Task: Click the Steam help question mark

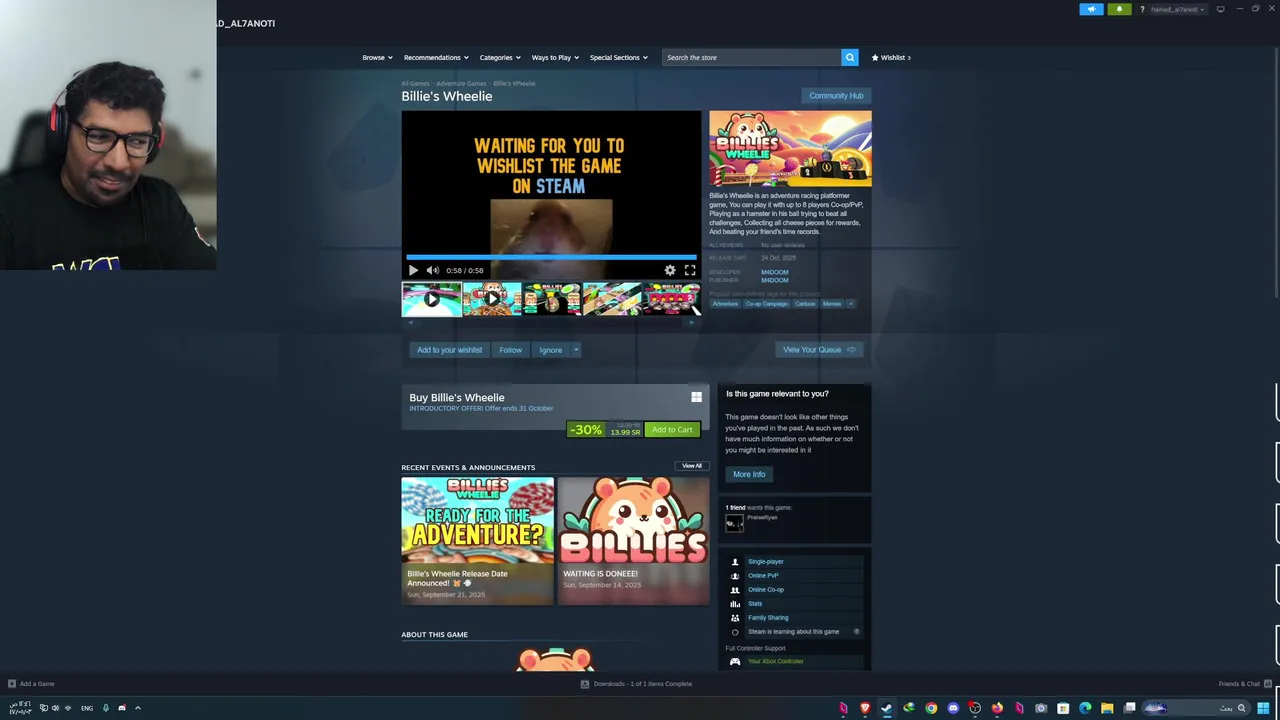Action: pyautogui.click(x=1142, y=9)
